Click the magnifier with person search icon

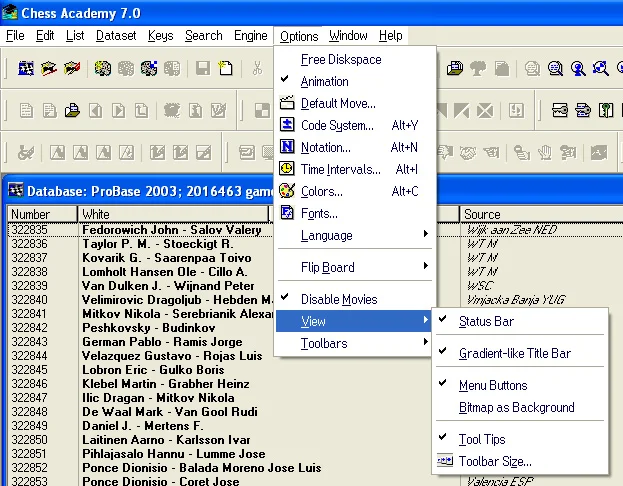578,68
